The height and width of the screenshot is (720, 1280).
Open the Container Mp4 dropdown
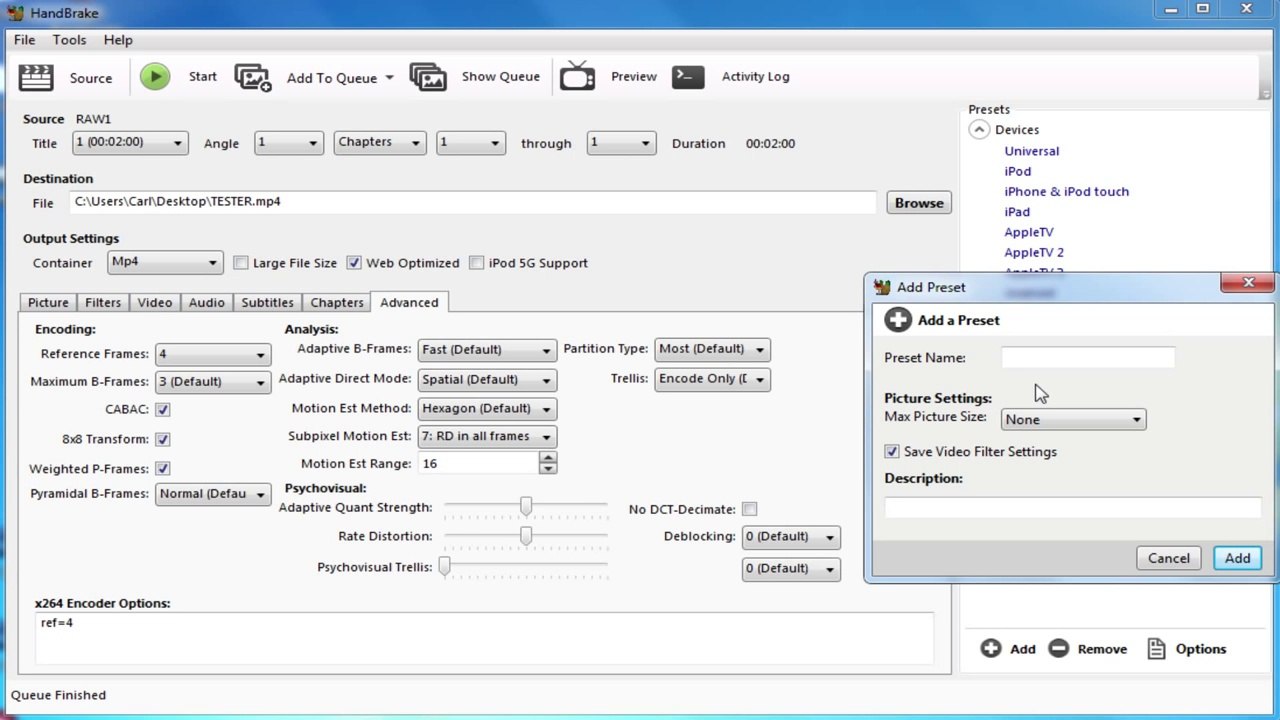click(x=164, y=263)
